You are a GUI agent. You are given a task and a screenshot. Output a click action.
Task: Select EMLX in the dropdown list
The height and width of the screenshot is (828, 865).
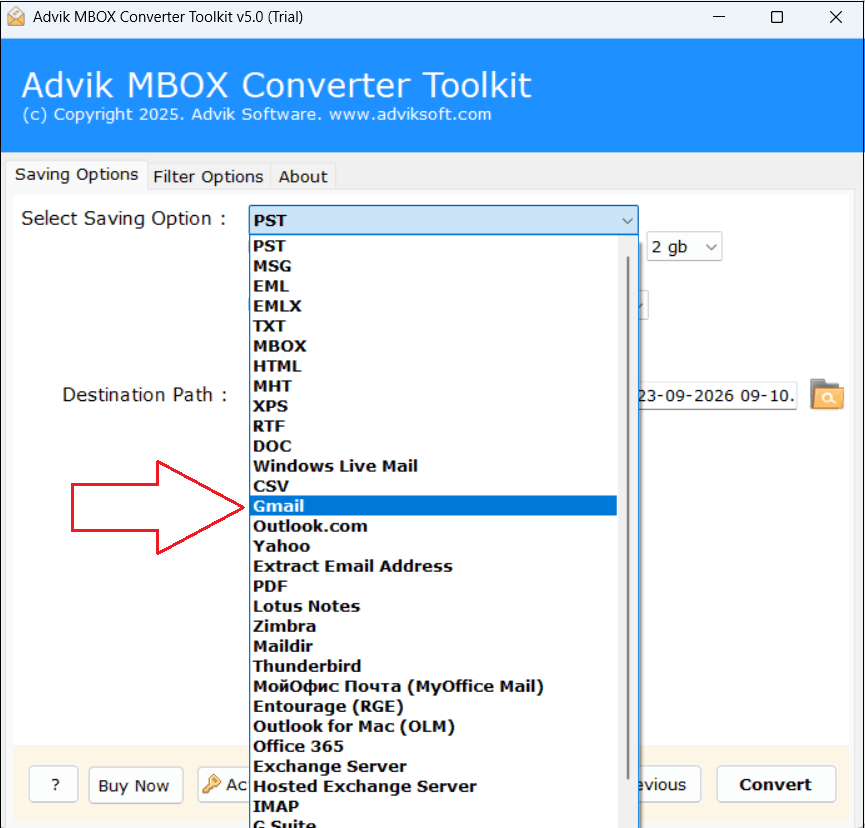[433, 306]
